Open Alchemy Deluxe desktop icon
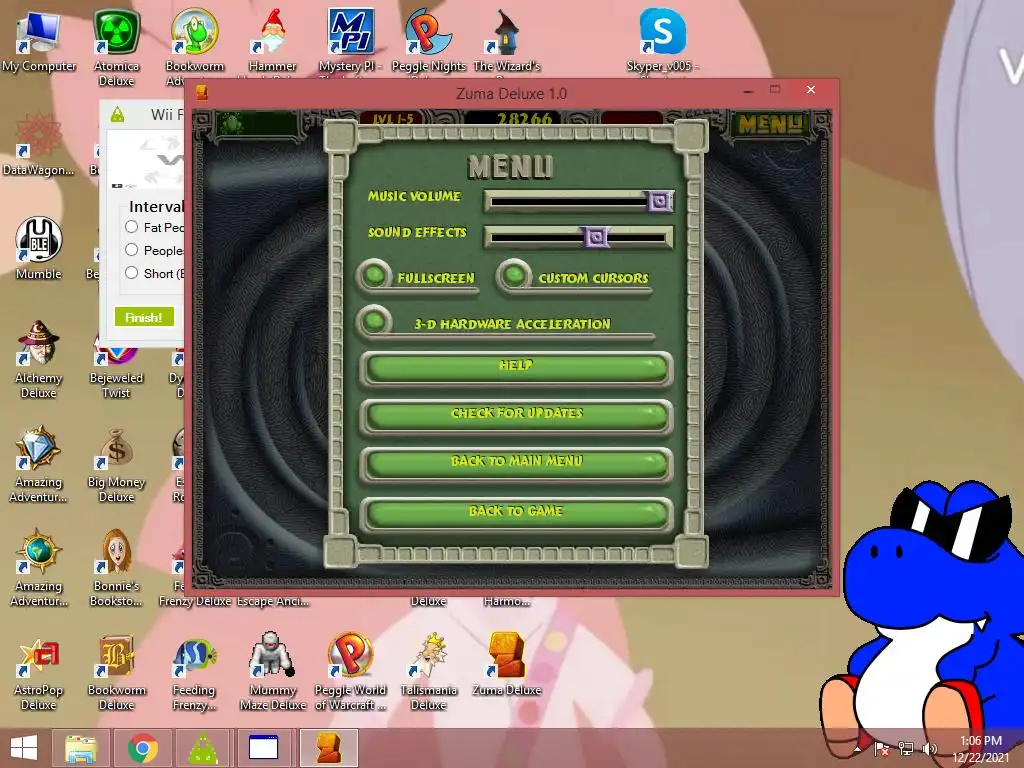1024x768 pixels. click(x=39, y=359)
